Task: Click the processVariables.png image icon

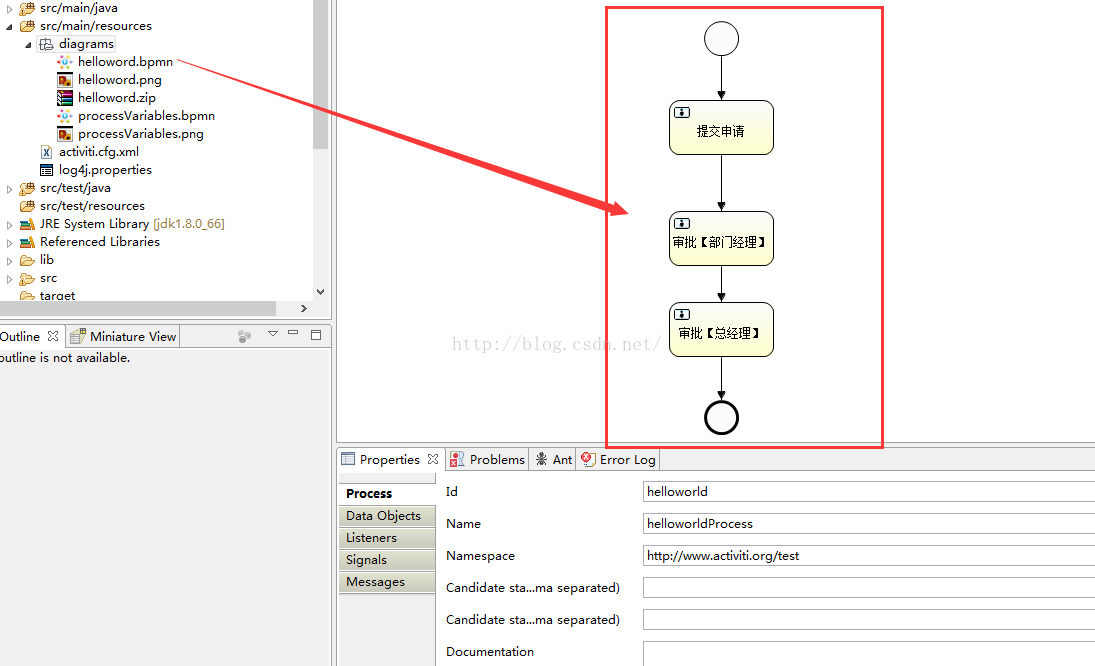Action: click(x=64, y=134)
